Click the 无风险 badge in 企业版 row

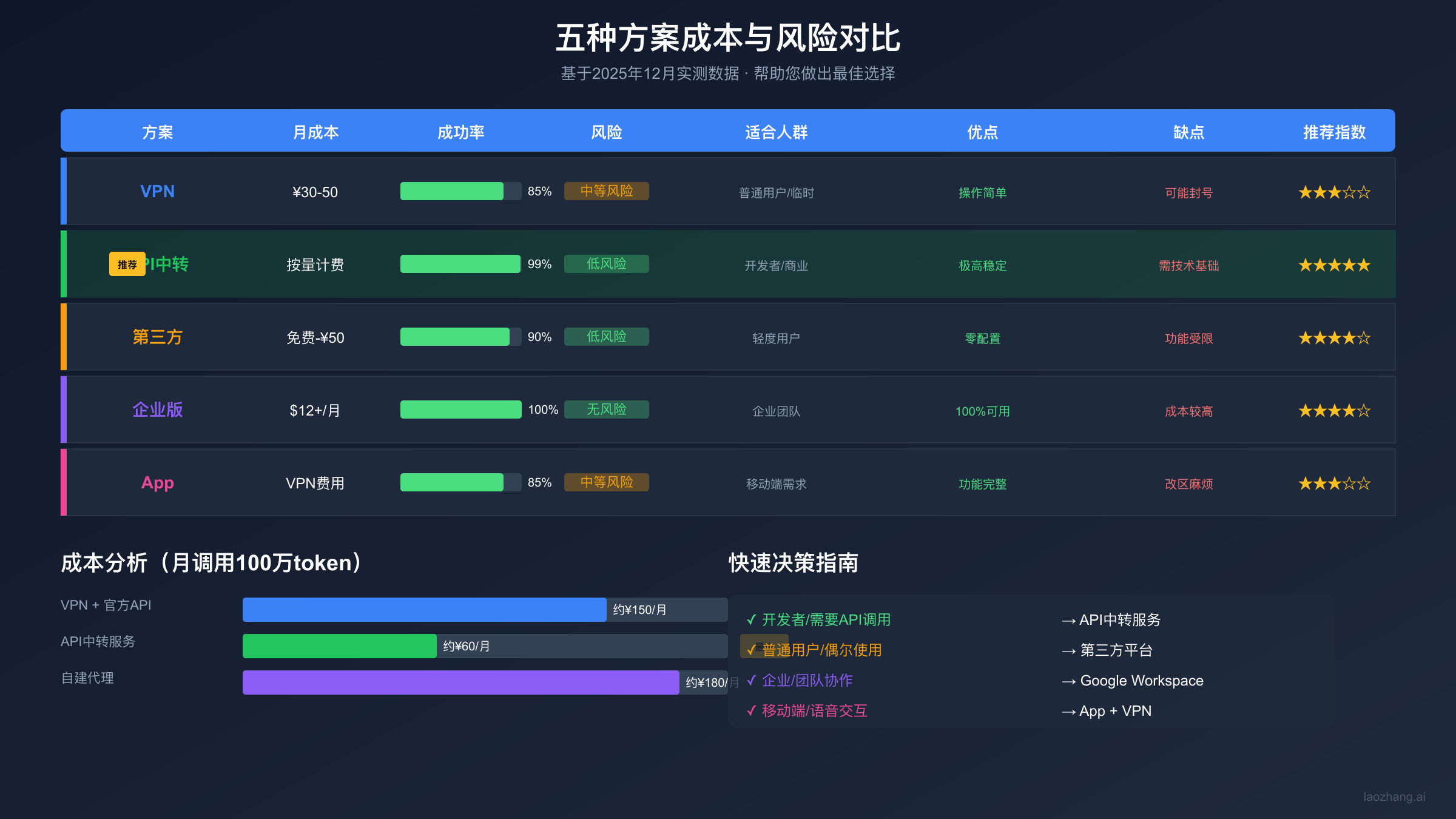(606, 409)
